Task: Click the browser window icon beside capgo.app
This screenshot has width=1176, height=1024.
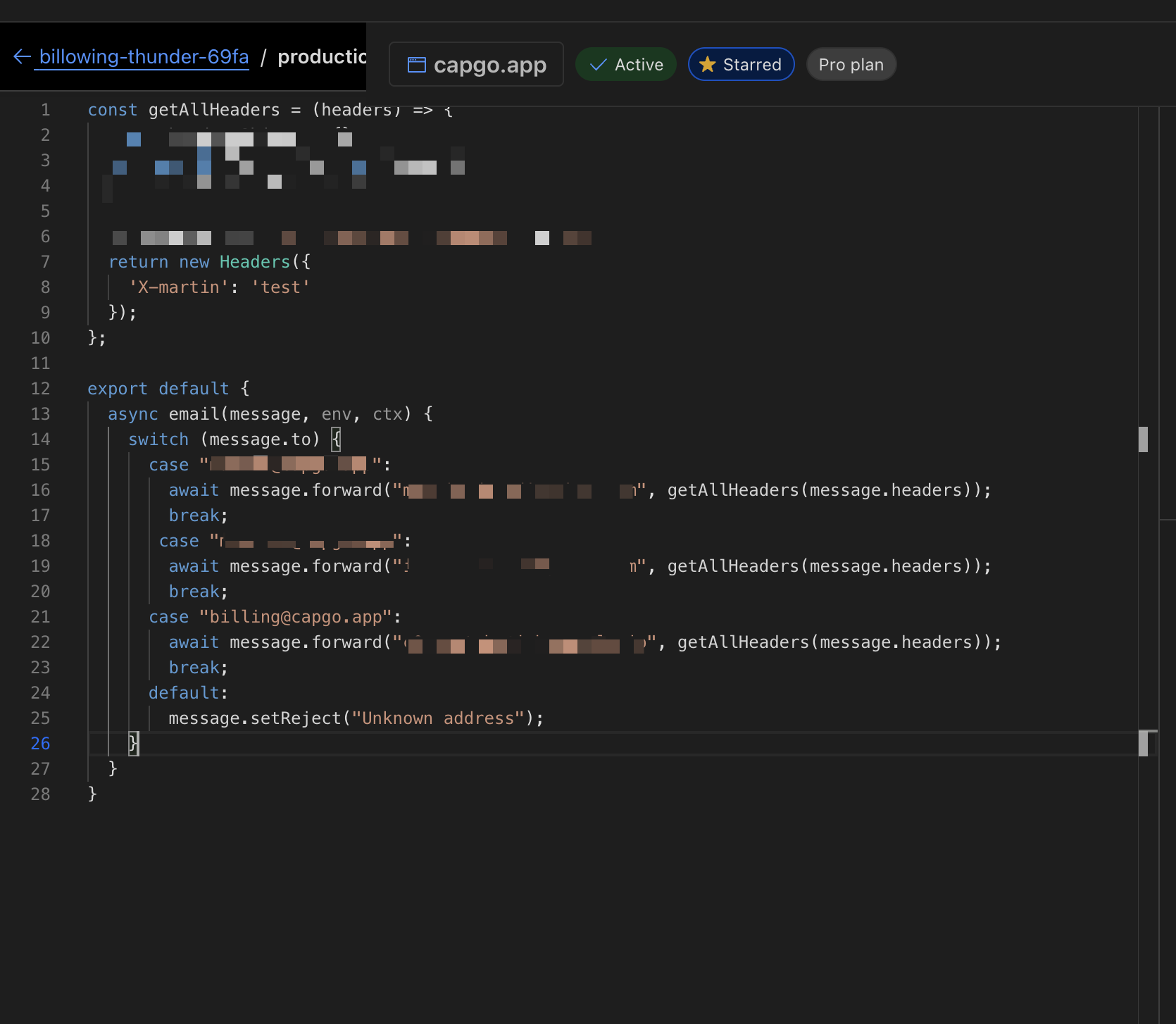Action: tap(416, 63)
